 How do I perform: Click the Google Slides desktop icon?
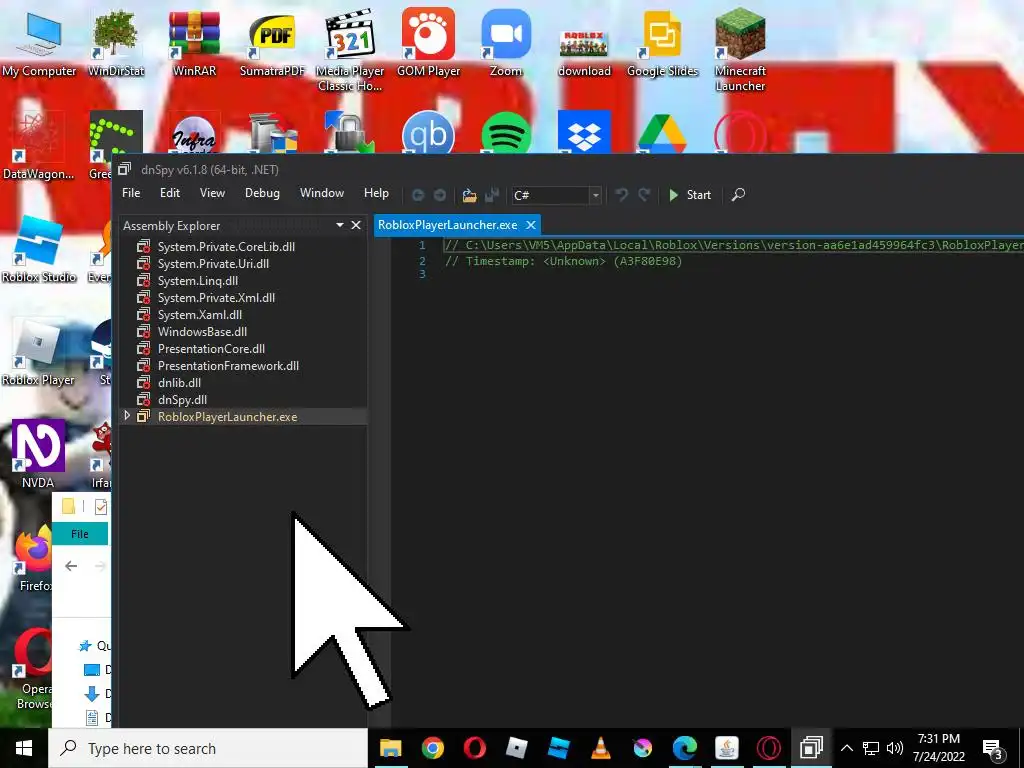click(x=662, y=44)
